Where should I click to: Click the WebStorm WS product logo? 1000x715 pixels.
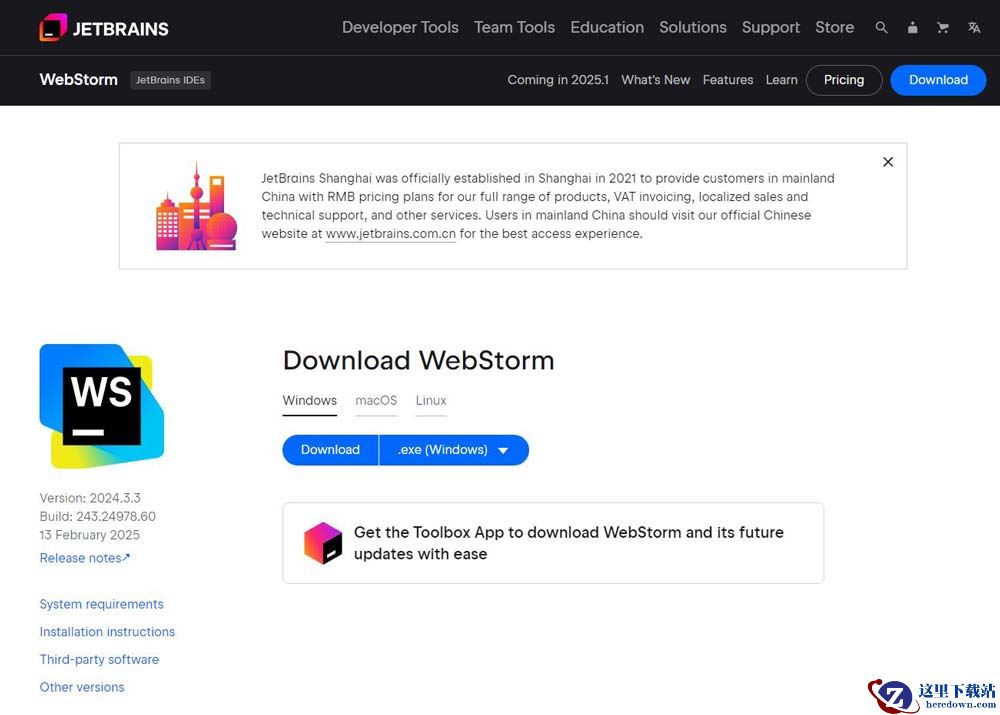[x=102, y=406]
